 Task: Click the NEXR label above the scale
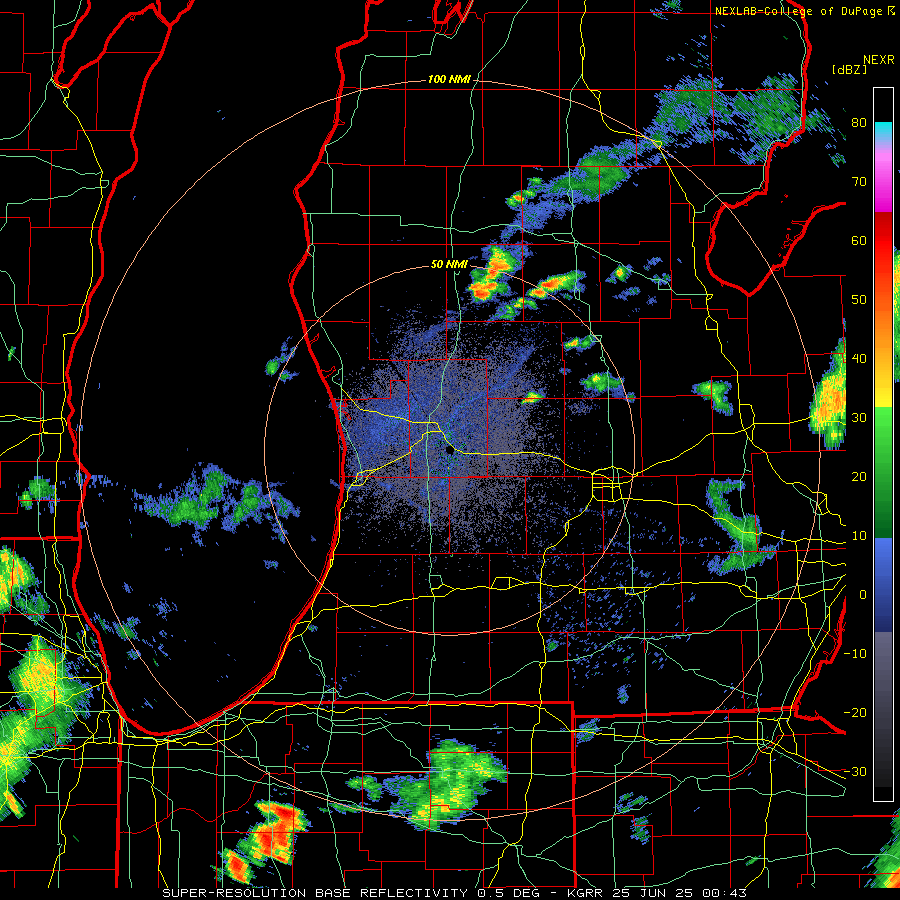click(x=879, y=60)
